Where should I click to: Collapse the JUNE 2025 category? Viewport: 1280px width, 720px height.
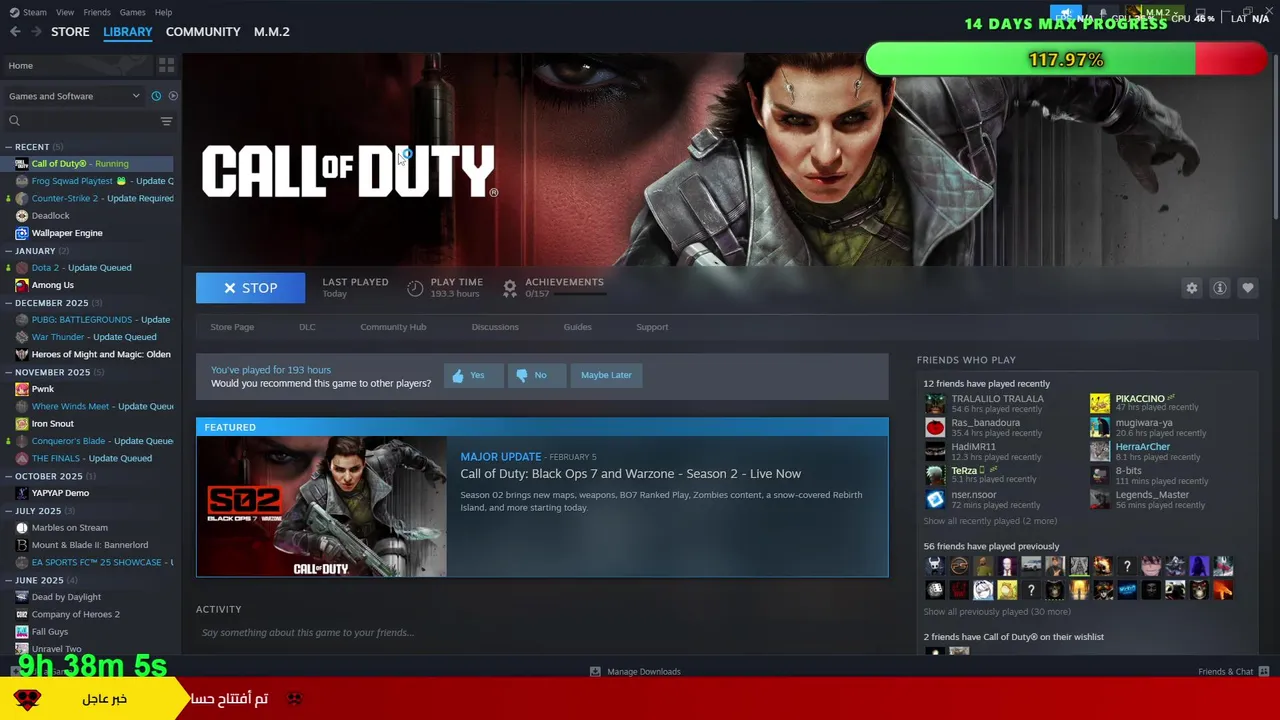click(x=9, y=580)
